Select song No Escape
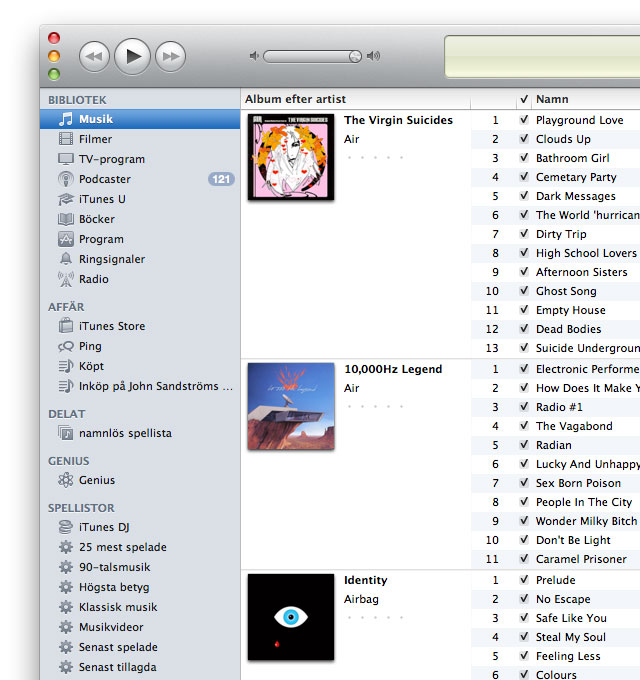This screenshot has width=640, height=680. (563, 599)
